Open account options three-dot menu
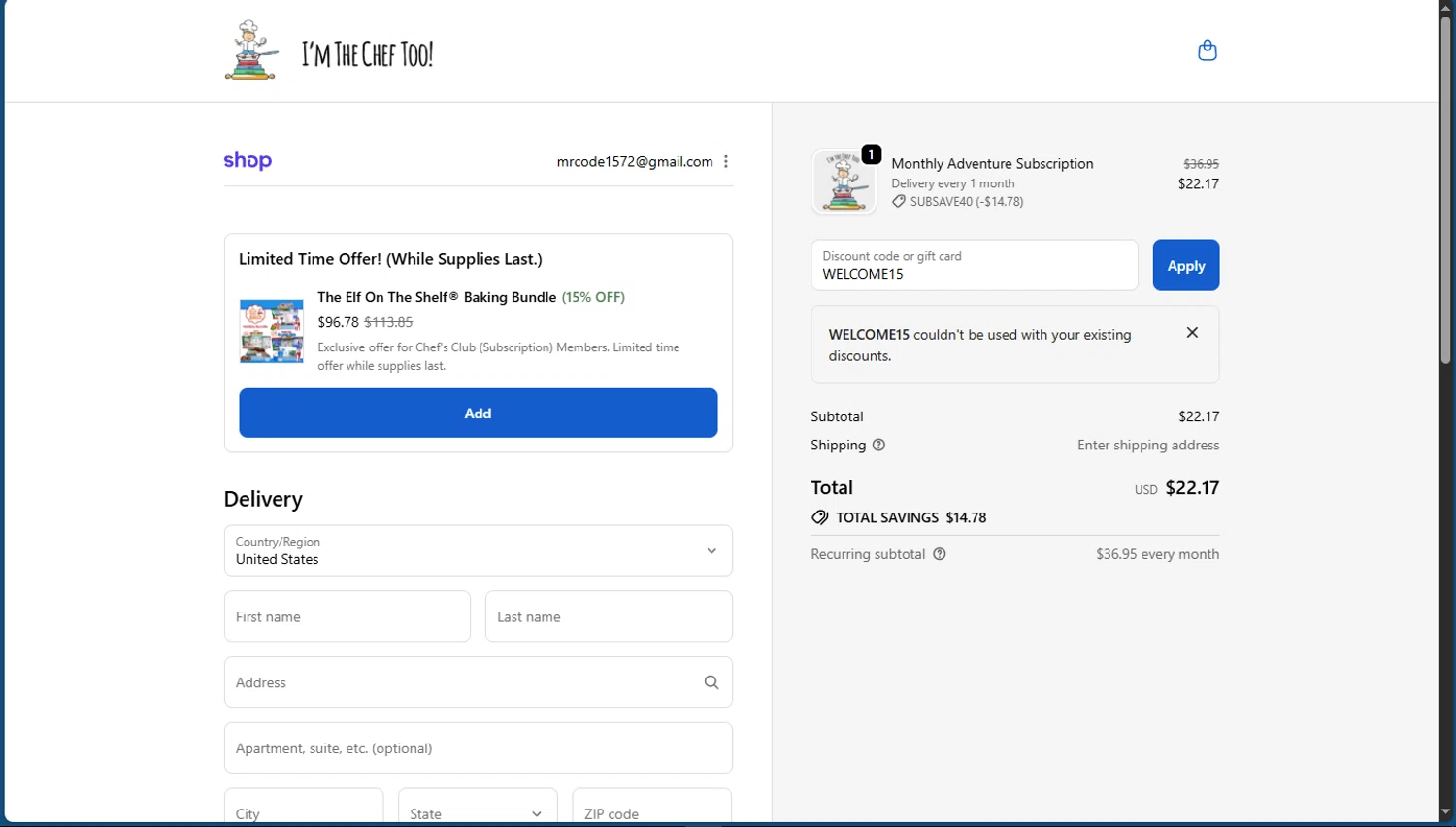Screen dimensions: 1456x827 (x=726, y=162)
